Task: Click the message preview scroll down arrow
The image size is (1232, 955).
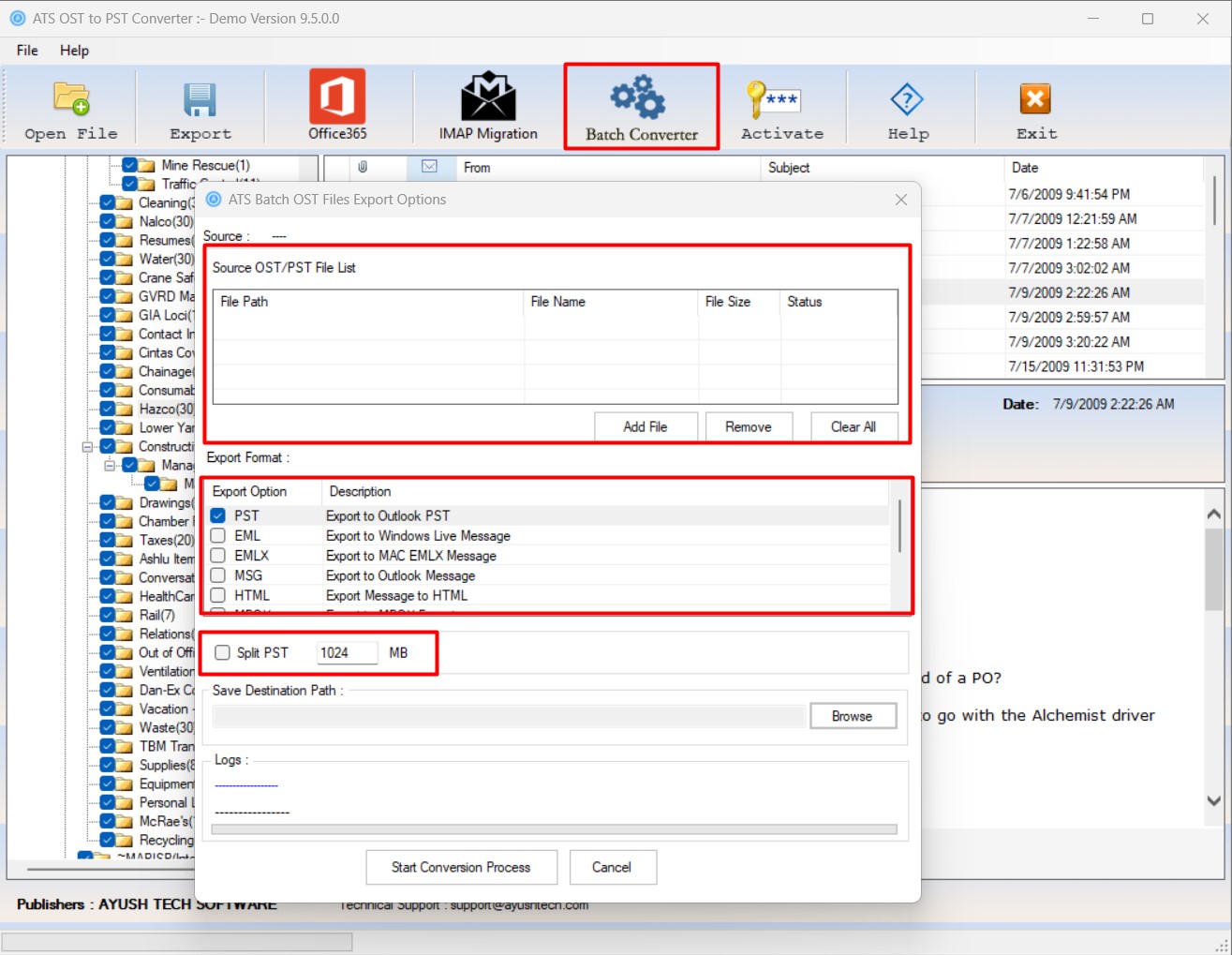Action: [1213, 800]
